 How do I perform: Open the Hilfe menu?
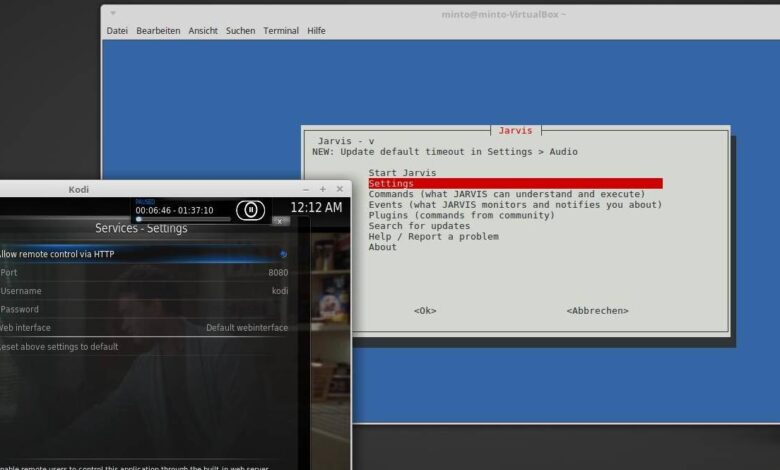pyautogui.click(x=316, y=31)
